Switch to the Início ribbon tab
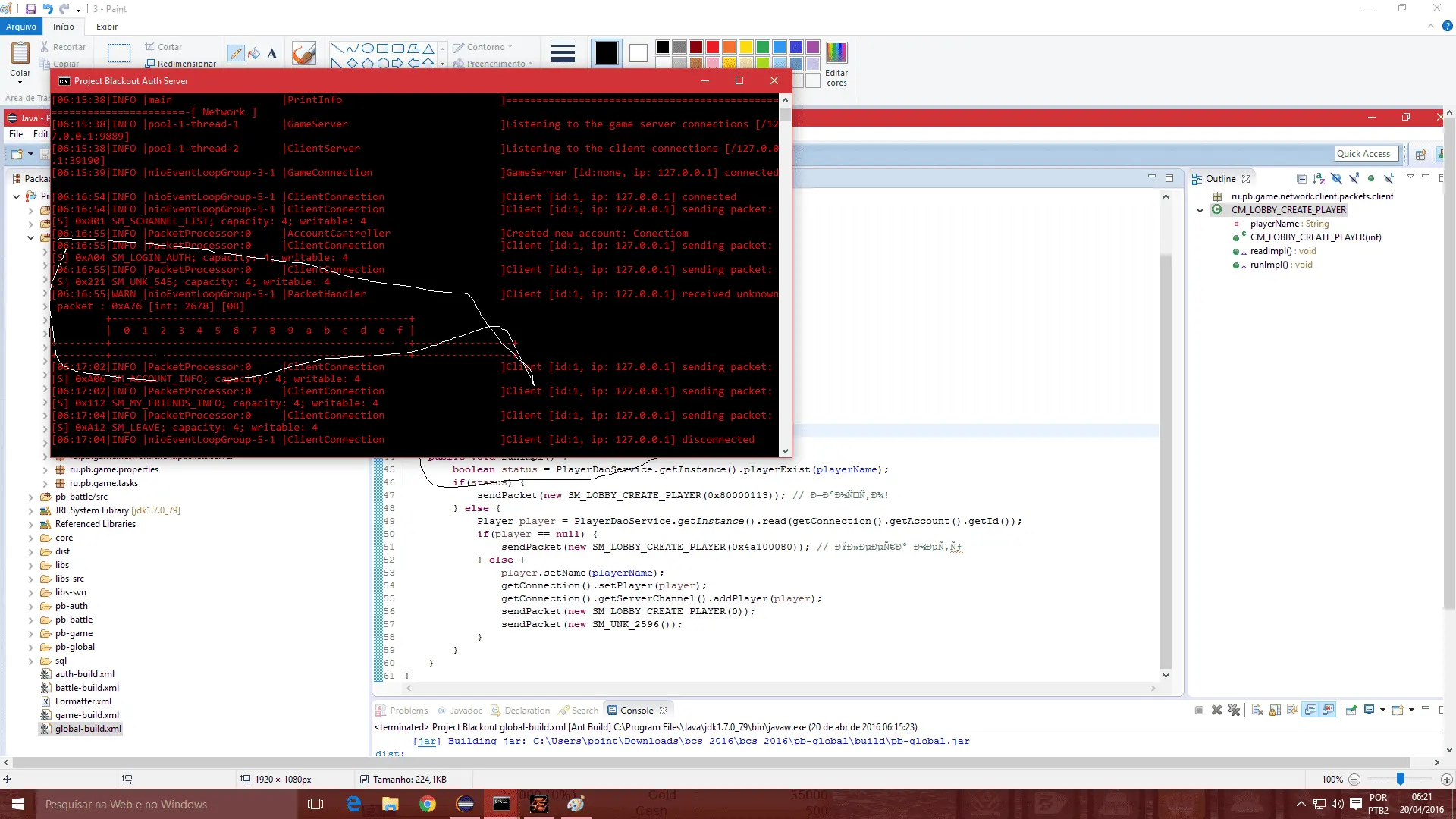1456x819 pixels. (64, 27)
